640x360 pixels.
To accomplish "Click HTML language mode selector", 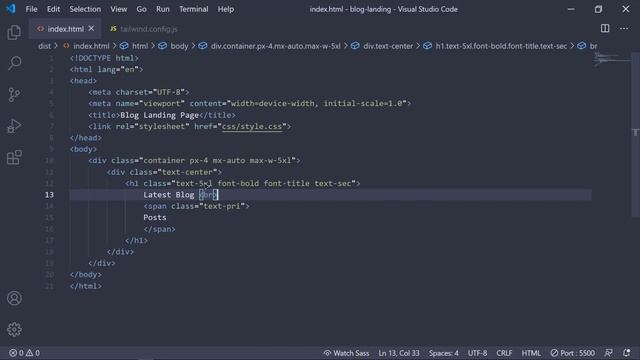I will [x=531, y=353].
